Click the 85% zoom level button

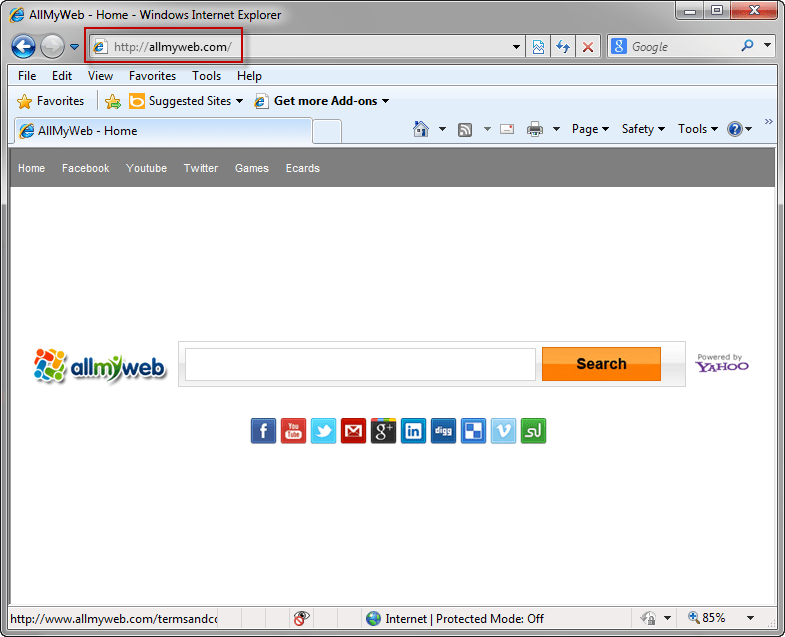click(x=707, y=618)
